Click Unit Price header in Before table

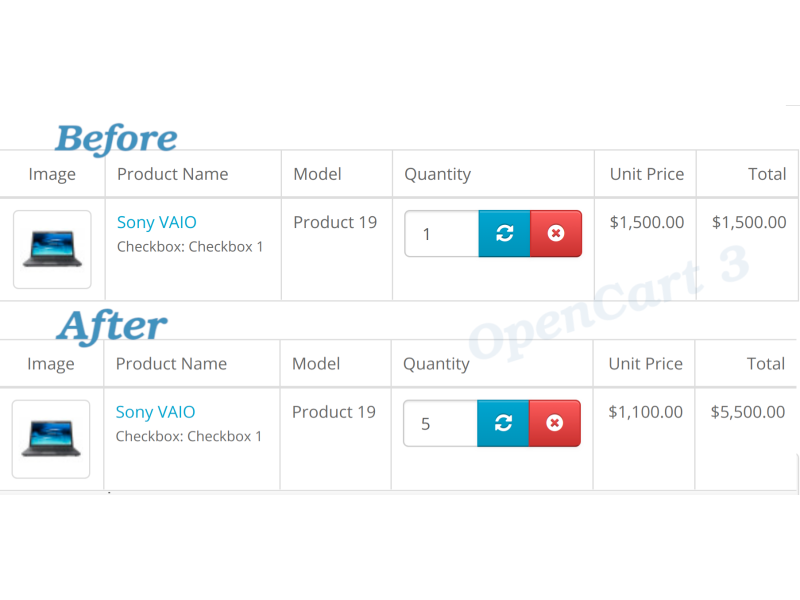click(647, 174)
